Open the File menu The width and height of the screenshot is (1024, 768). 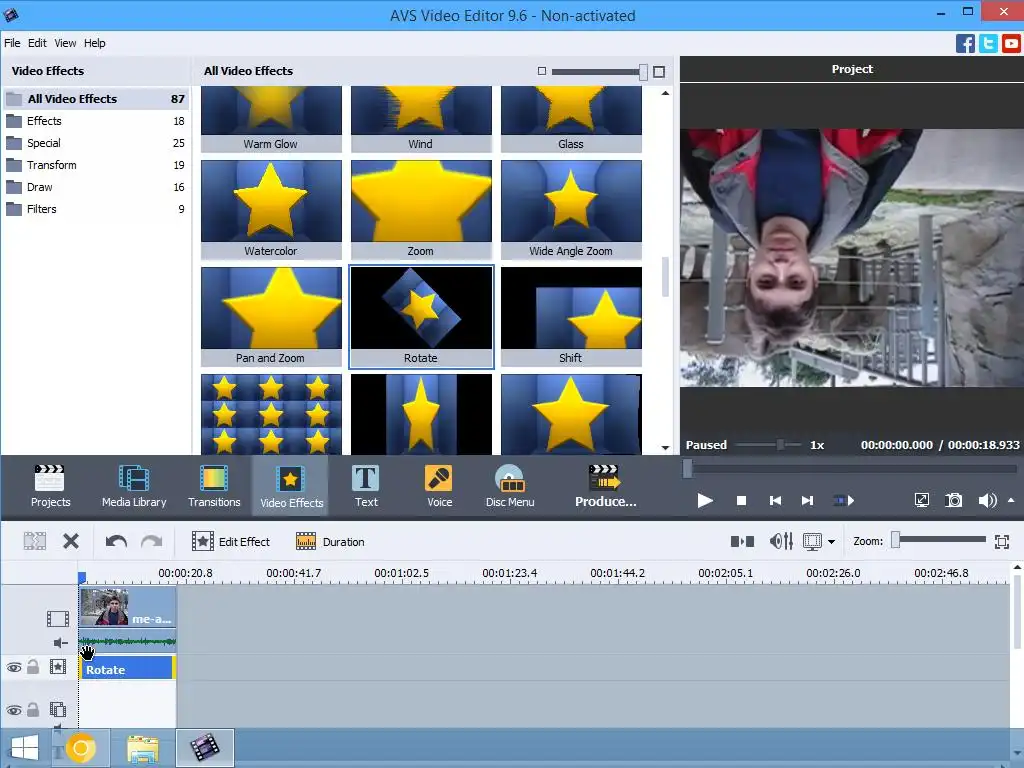click(12, 43)
